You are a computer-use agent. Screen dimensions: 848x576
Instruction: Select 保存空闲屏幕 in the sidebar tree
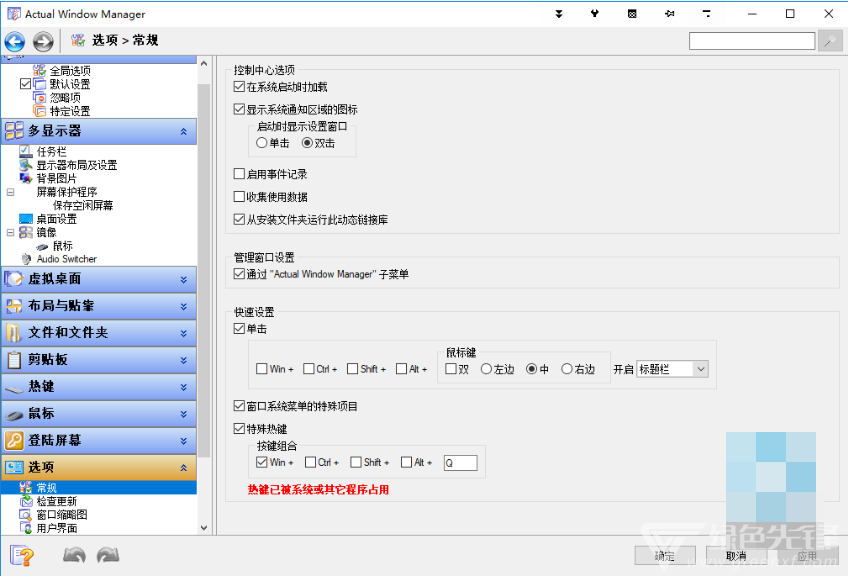(x=83, y=206)
